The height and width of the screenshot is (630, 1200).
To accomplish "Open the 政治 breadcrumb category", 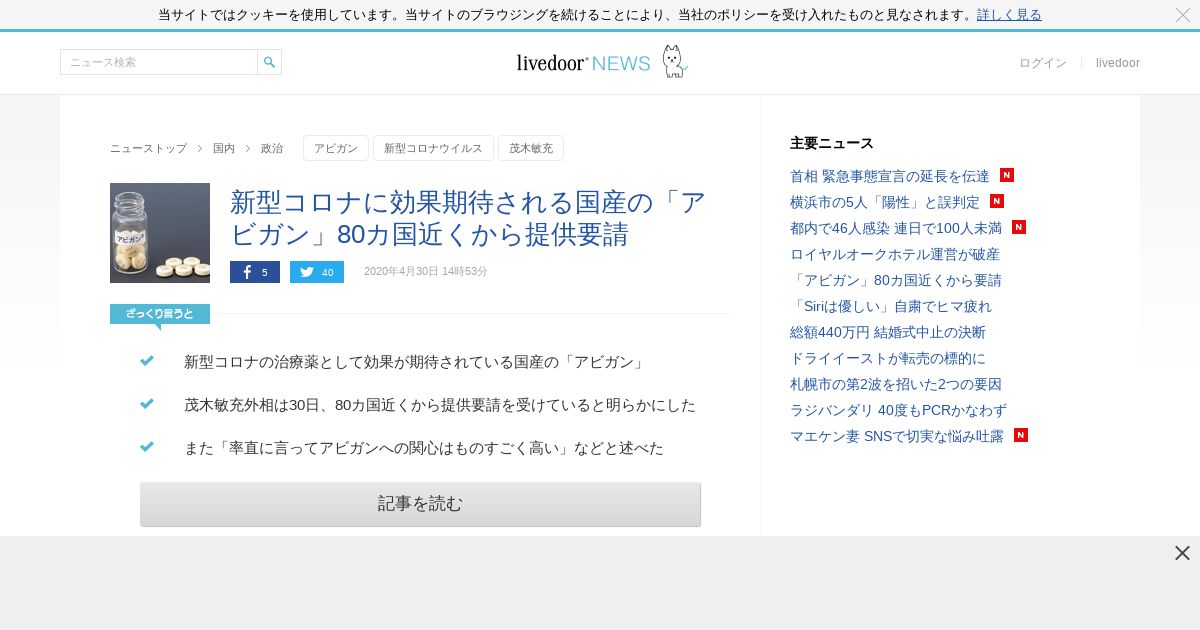I will pyautogui.click(x=272, y=148).
